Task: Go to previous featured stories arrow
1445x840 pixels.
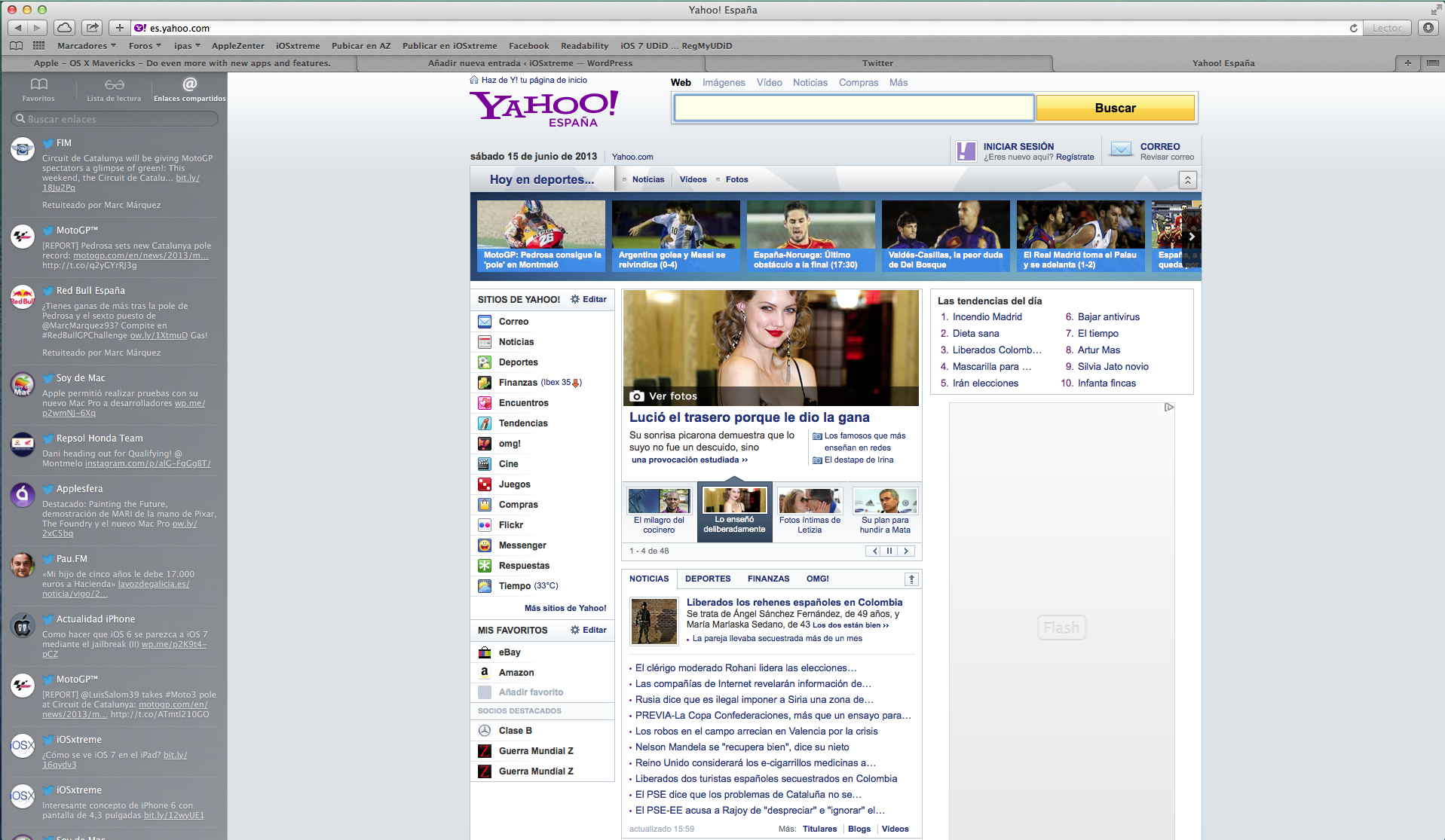Action: coord(874,551)
